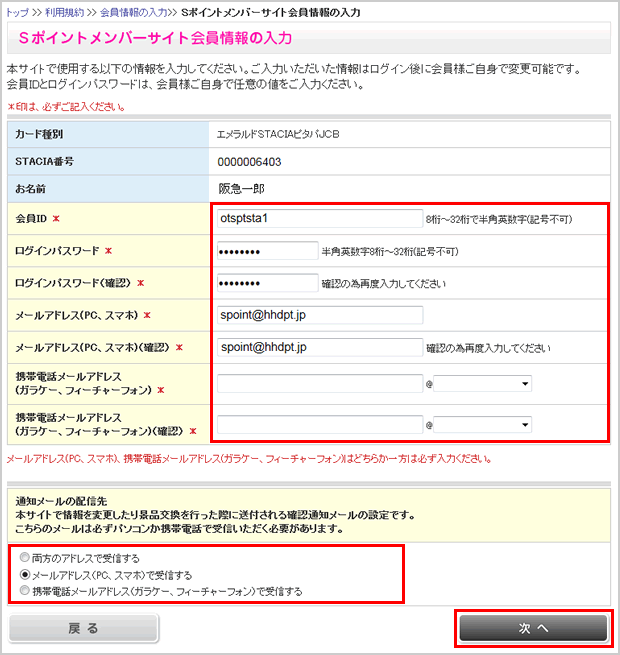The image size is (620, 655).
Task: Focus the 携帯電話メールアドレス input field
Action: tap(319, 383)
